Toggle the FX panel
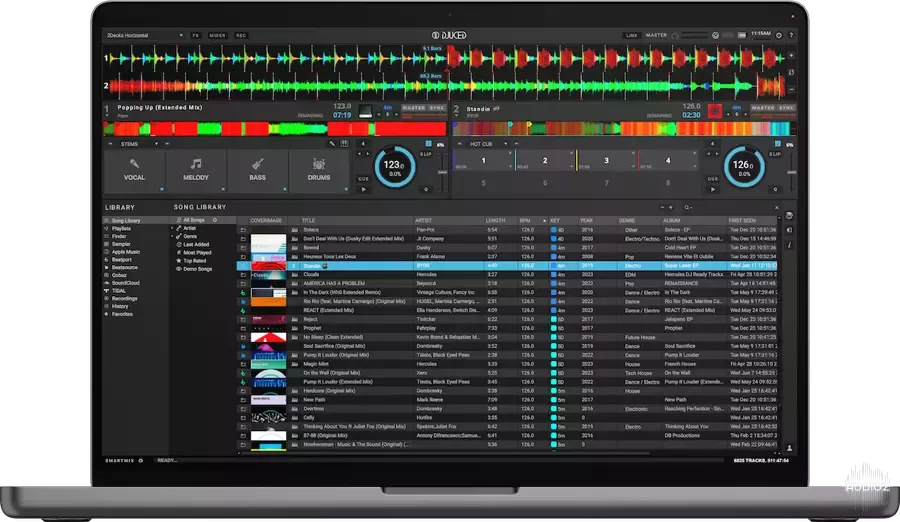 196,35
